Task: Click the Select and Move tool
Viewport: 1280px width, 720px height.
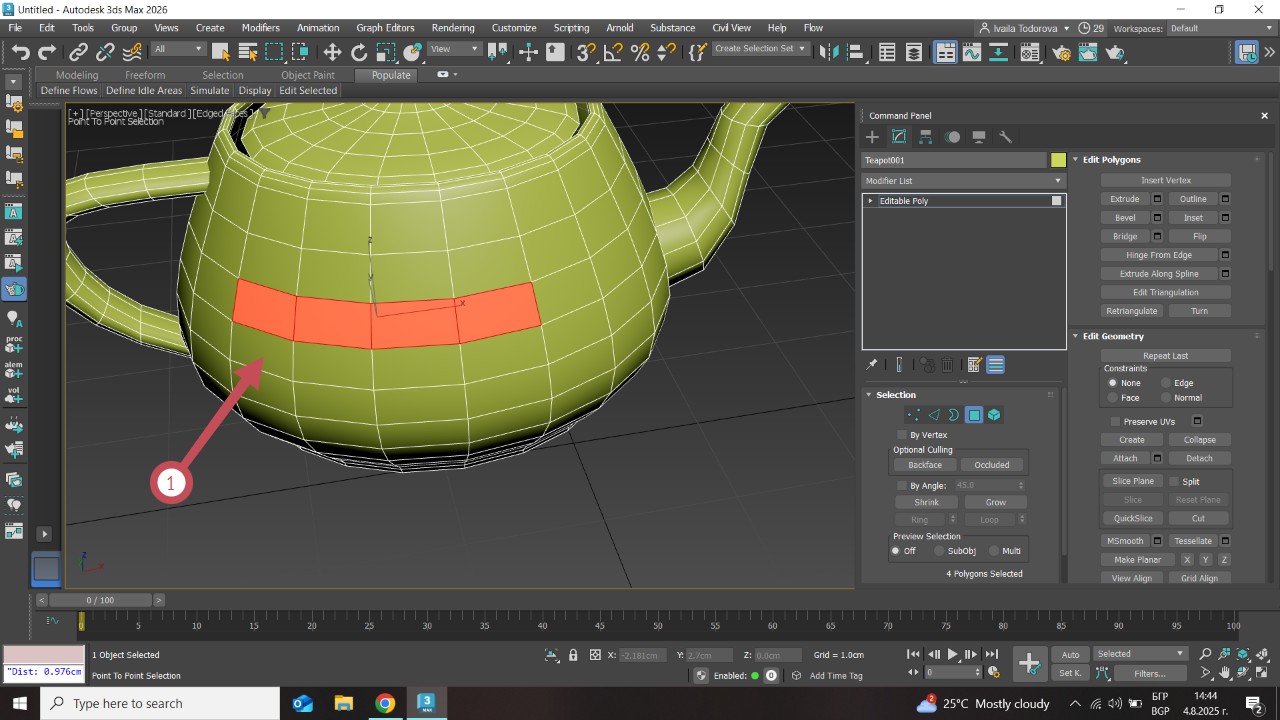Action: 332,52
